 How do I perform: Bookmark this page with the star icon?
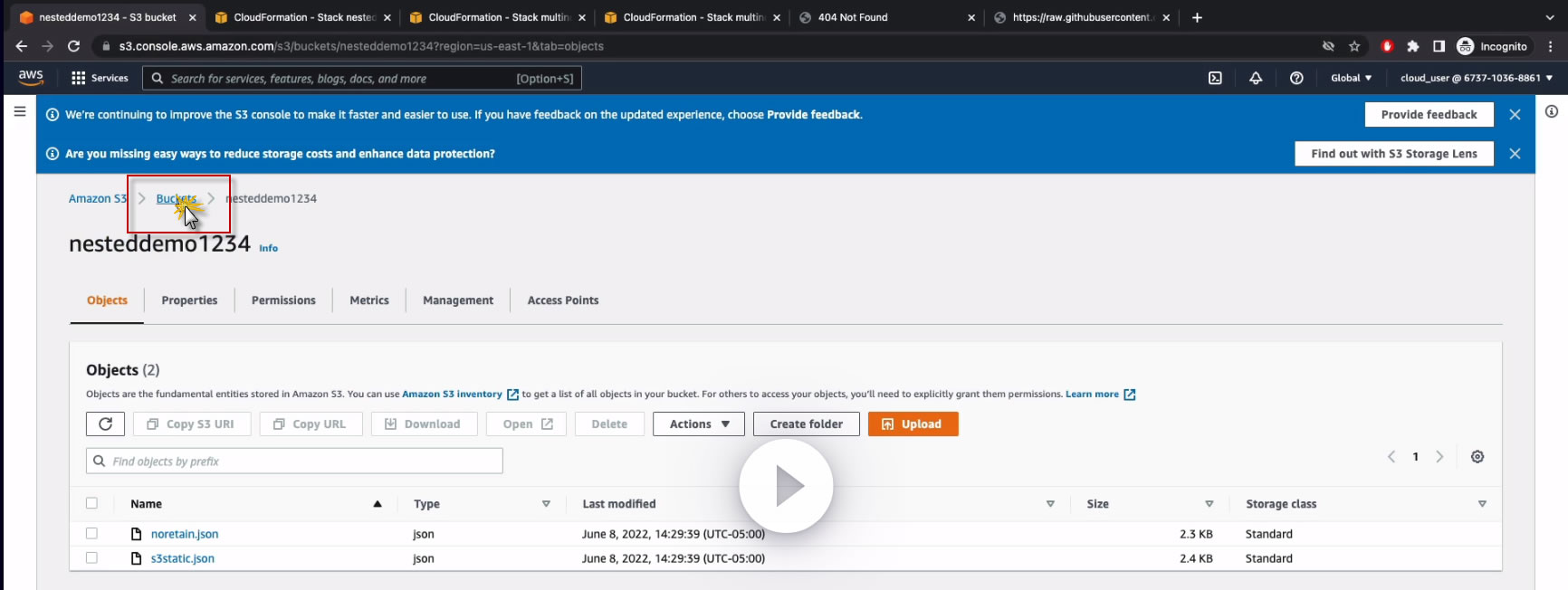point(1354,46)
